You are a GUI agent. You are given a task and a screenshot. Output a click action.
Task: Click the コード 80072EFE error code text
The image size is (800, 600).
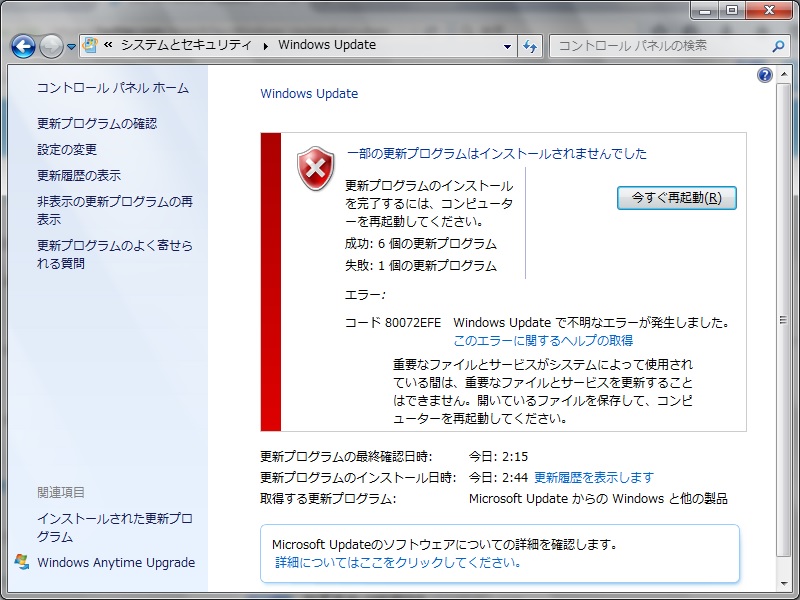pyautogui.click(x=393, y=322)
